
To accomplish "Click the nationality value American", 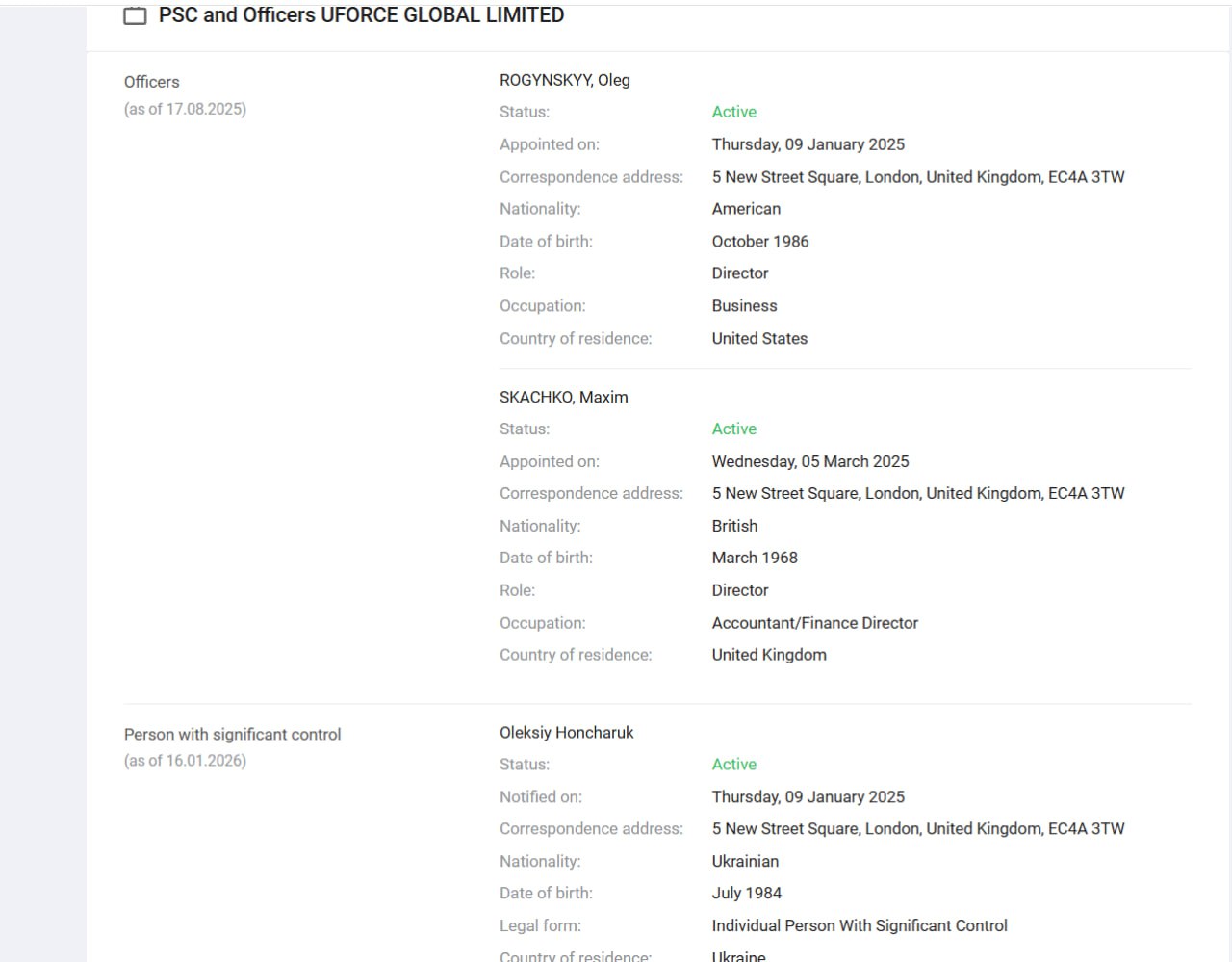I will 747,209.
